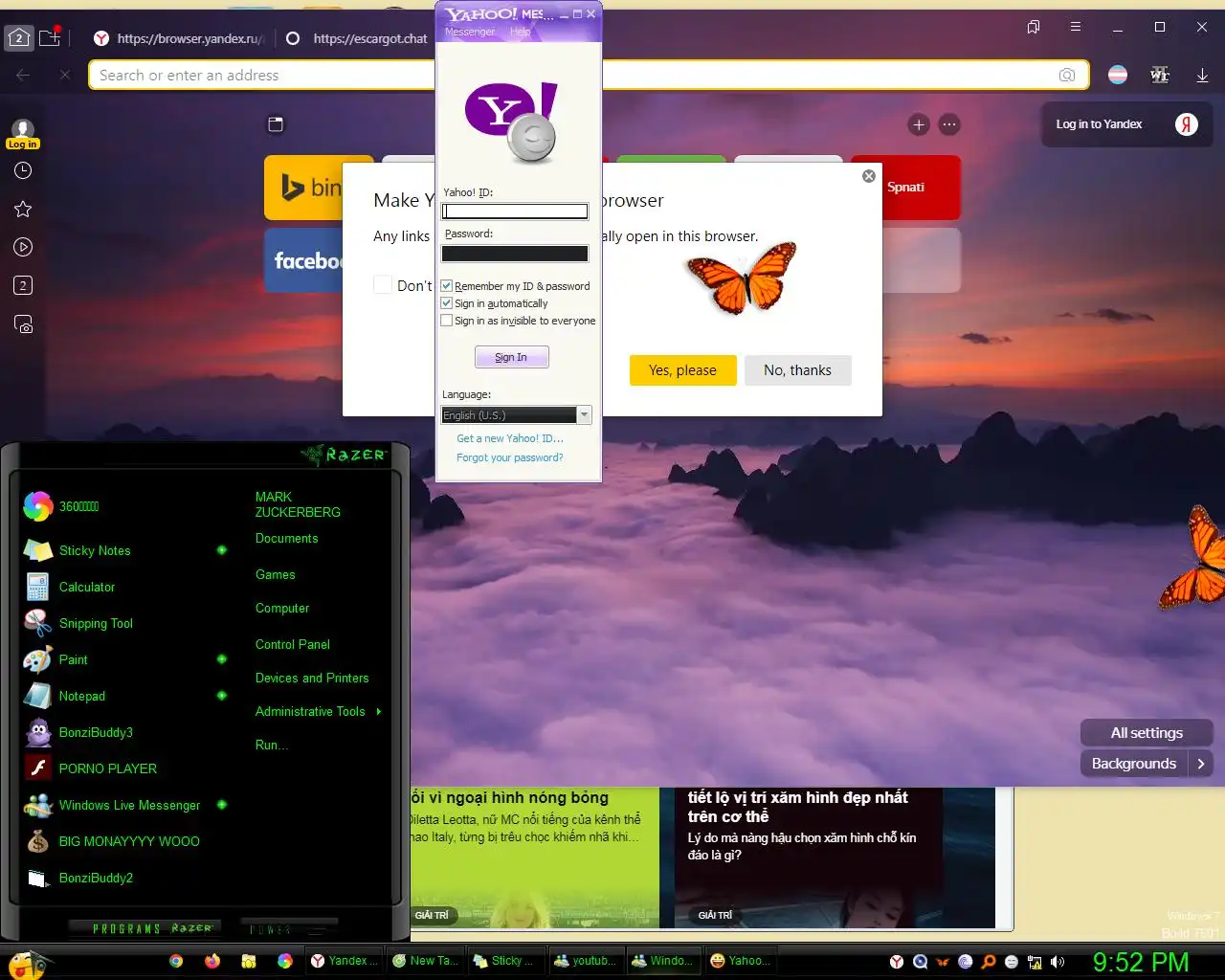Open Get a new Yahoo! ID link
The image size is (1225, 980).
click(x=510, y=438)
